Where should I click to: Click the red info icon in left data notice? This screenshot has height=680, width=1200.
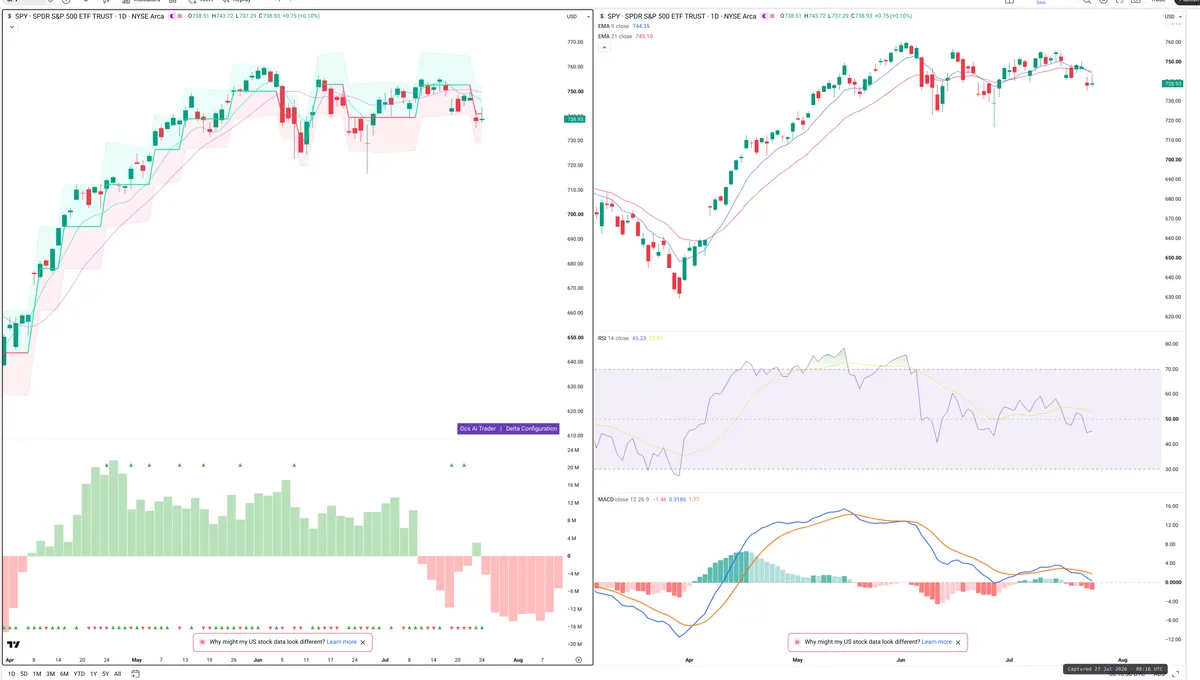pyautogui.click(x=202, y=642)
